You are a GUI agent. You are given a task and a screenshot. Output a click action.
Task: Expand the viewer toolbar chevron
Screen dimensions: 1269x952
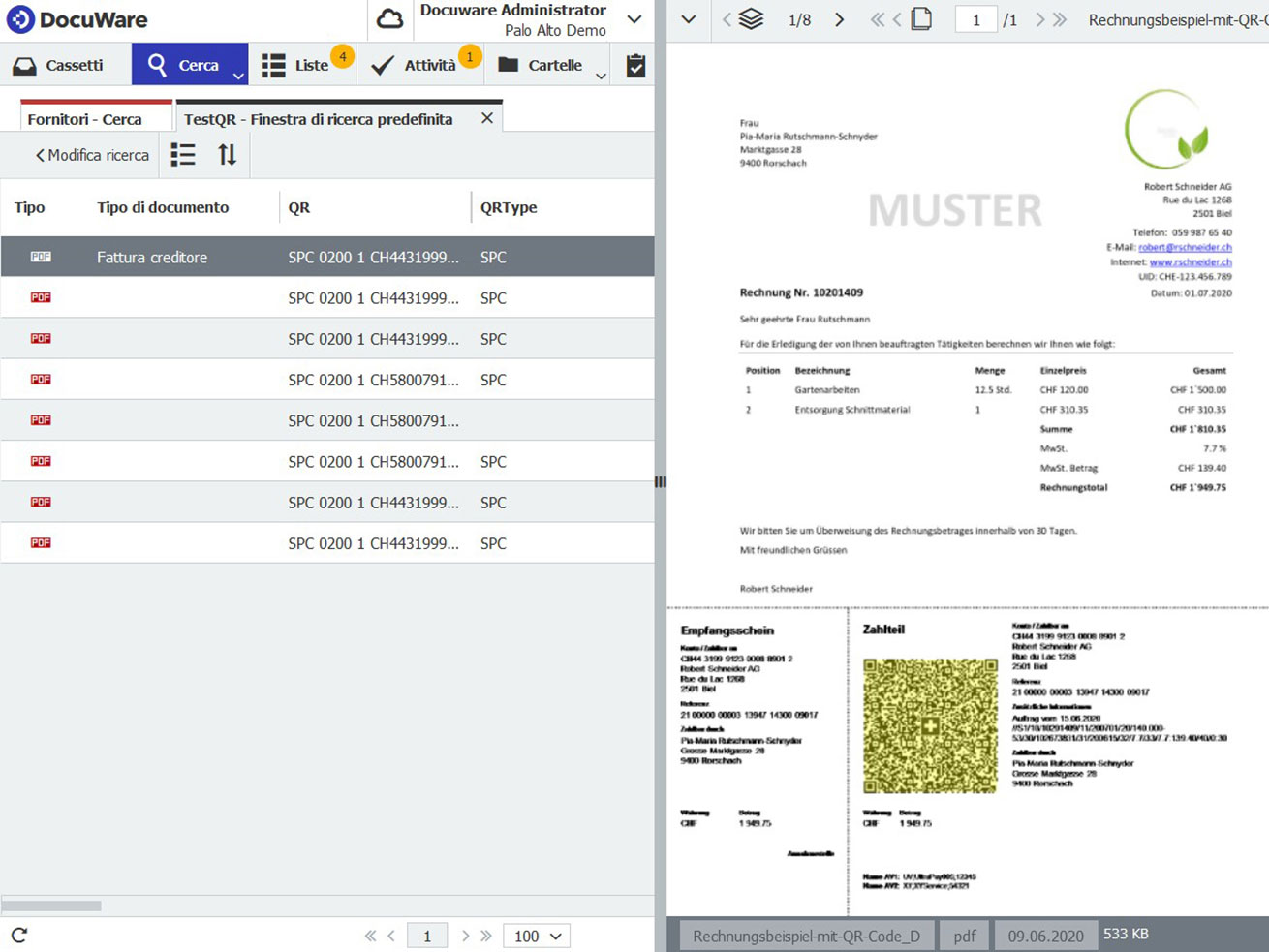689,19
